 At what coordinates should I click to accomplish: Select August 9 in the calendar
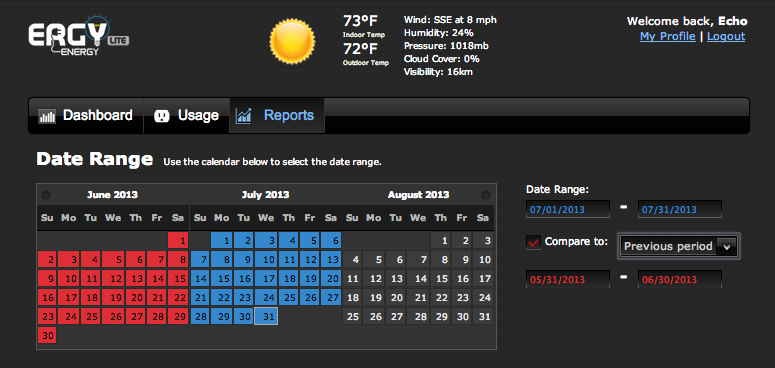coord(462,260)
